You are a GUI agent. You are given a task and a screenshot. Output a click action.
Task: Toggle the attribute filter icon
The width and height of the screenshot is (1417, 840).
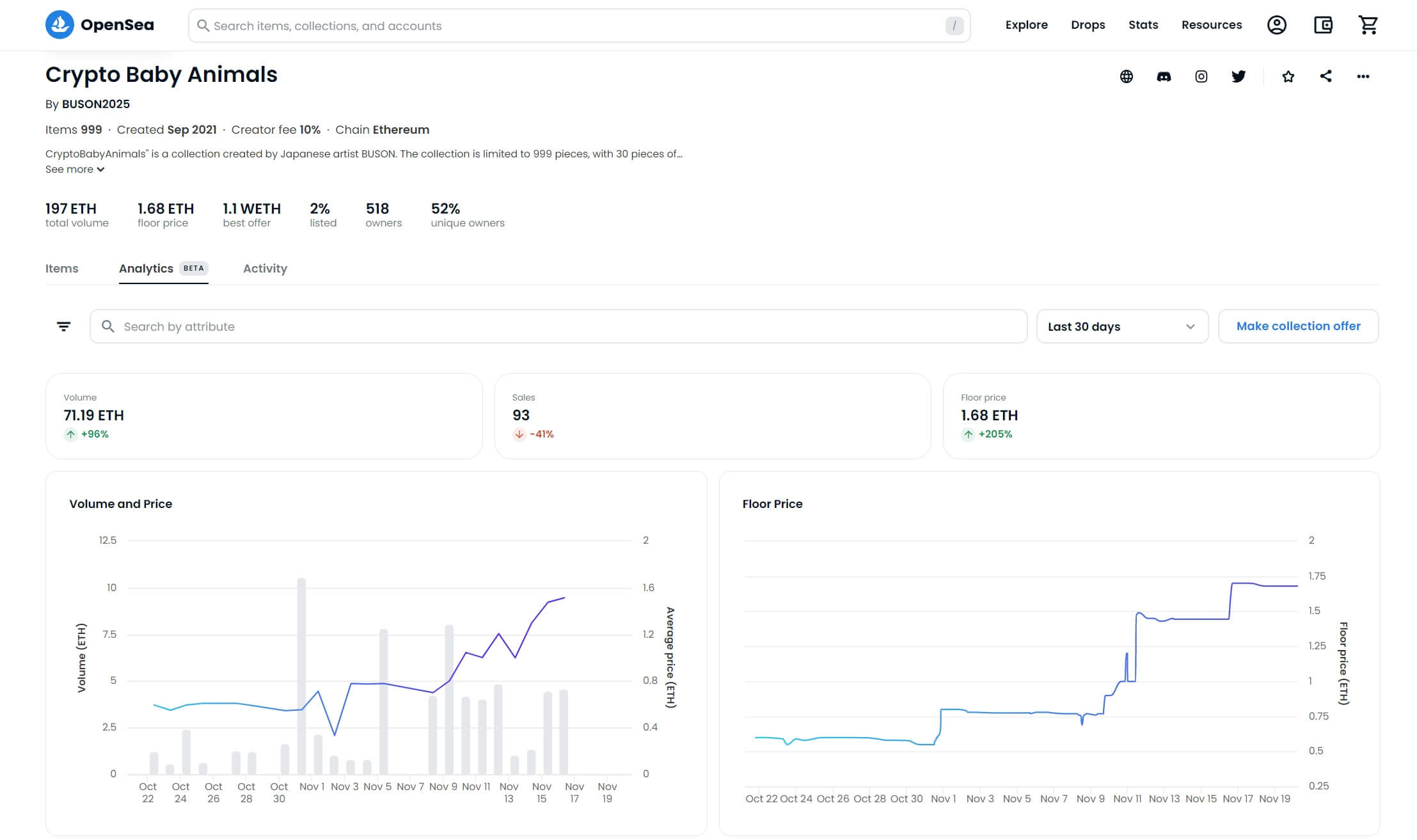pyautogui.click(x=63, y=326)
